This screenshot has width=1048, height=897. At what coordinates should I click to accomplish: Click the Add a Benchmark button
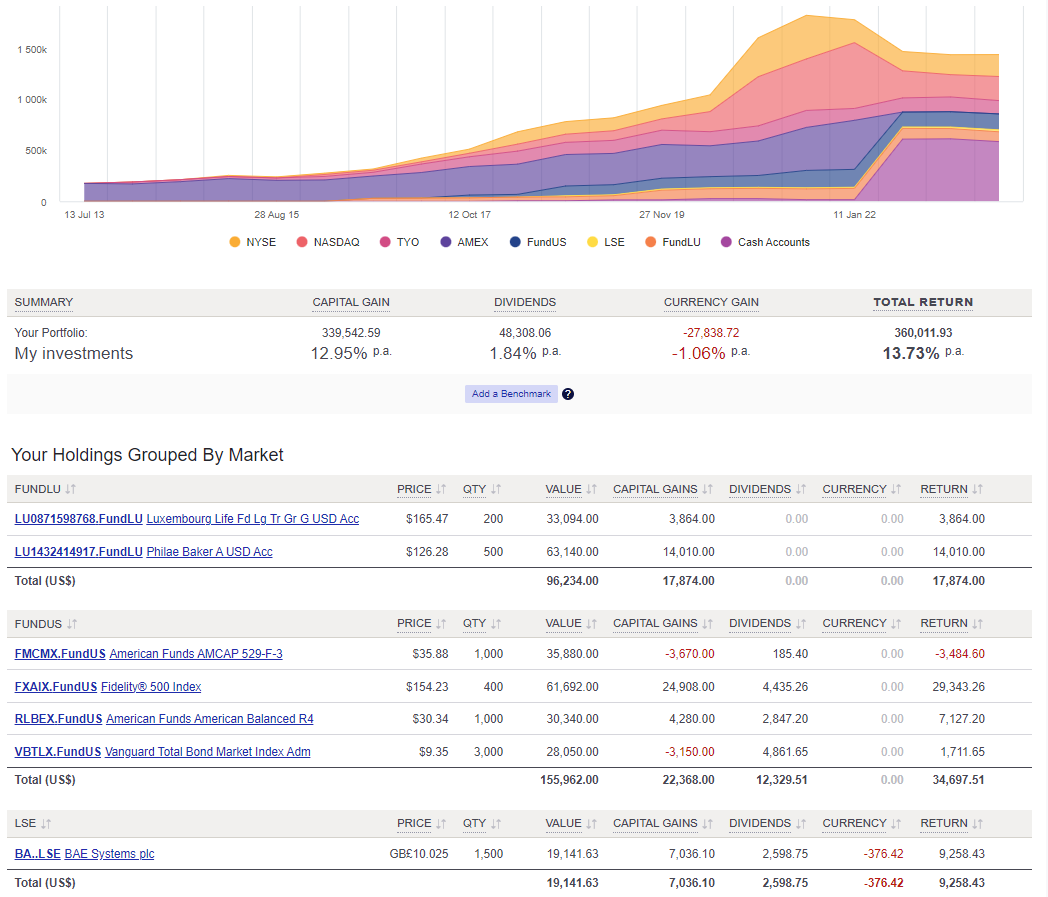coord(510,394)
